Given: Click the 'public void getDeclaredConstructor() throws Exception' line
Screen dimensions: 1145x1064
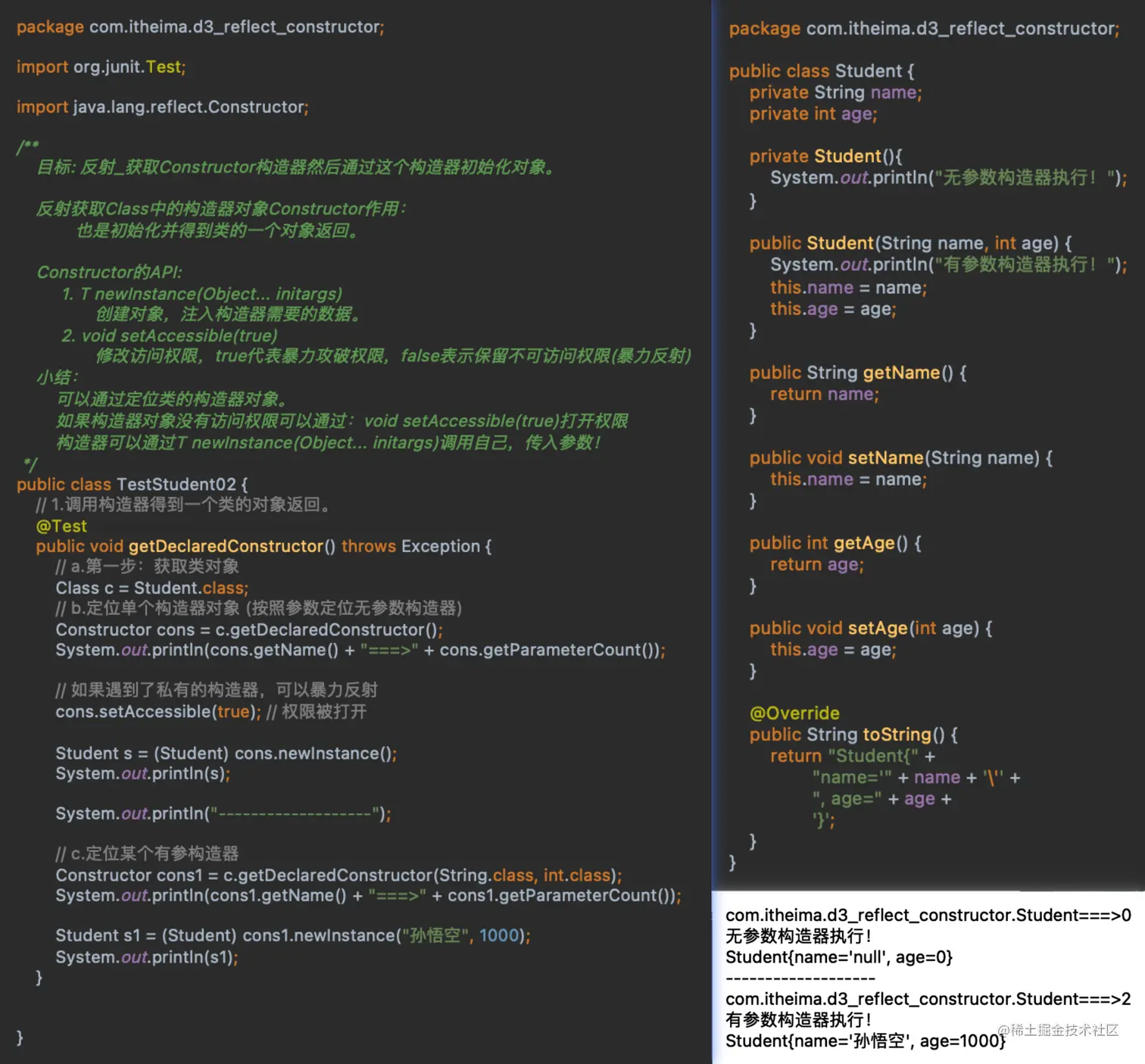Looking at the screenshot, I should point(264,546).
